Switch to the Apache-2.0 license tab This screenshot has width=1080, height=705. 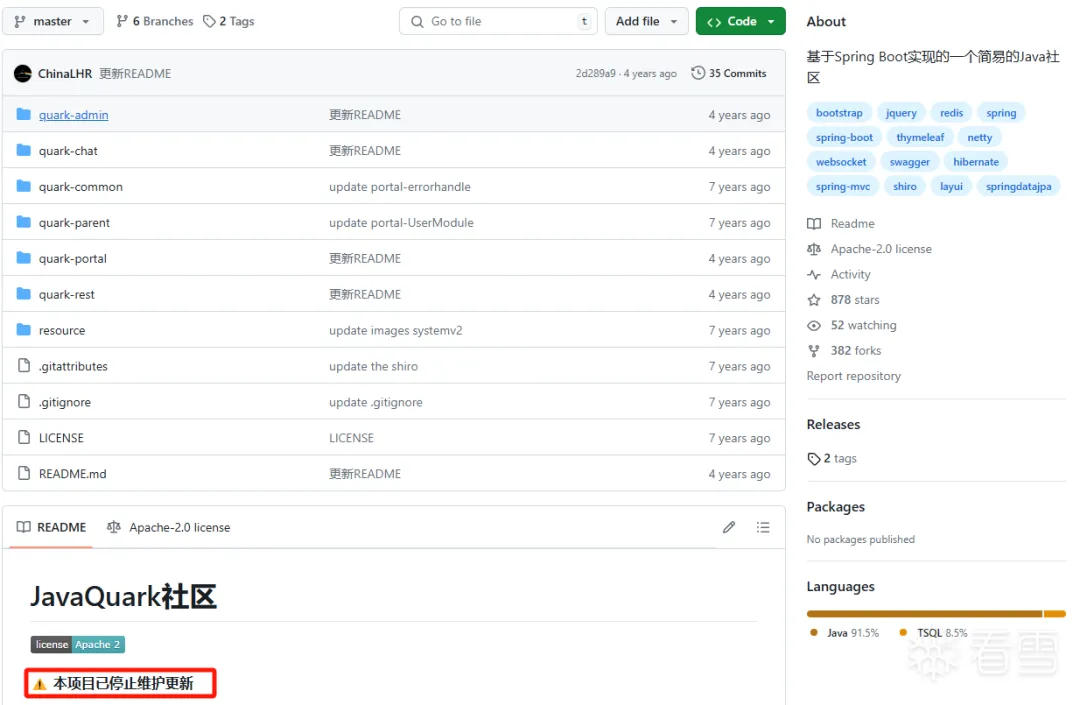click(169, 527)
